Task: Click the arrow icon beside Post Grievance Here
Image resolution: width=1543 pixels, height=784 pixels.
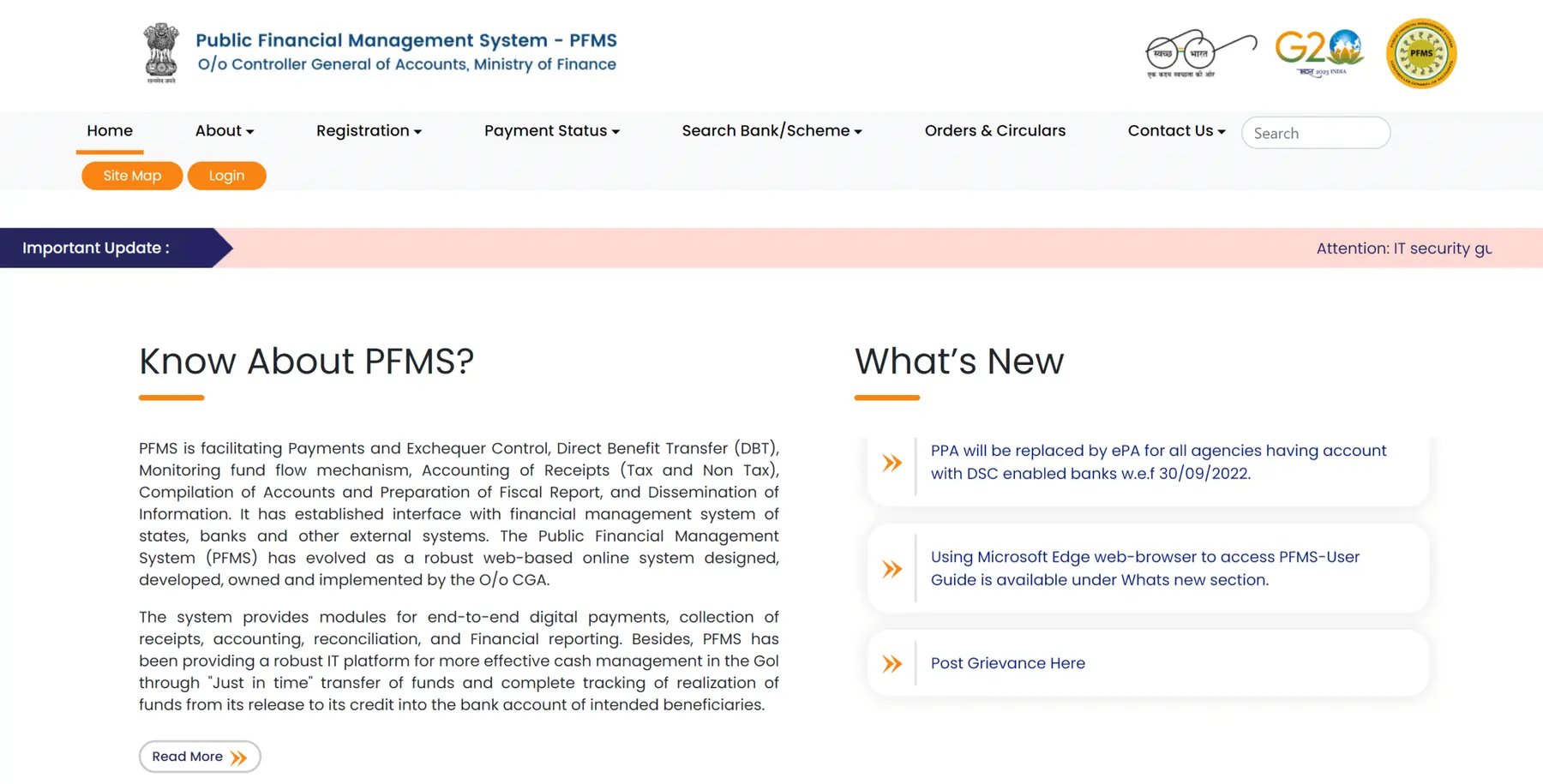Action: (892, 662)
